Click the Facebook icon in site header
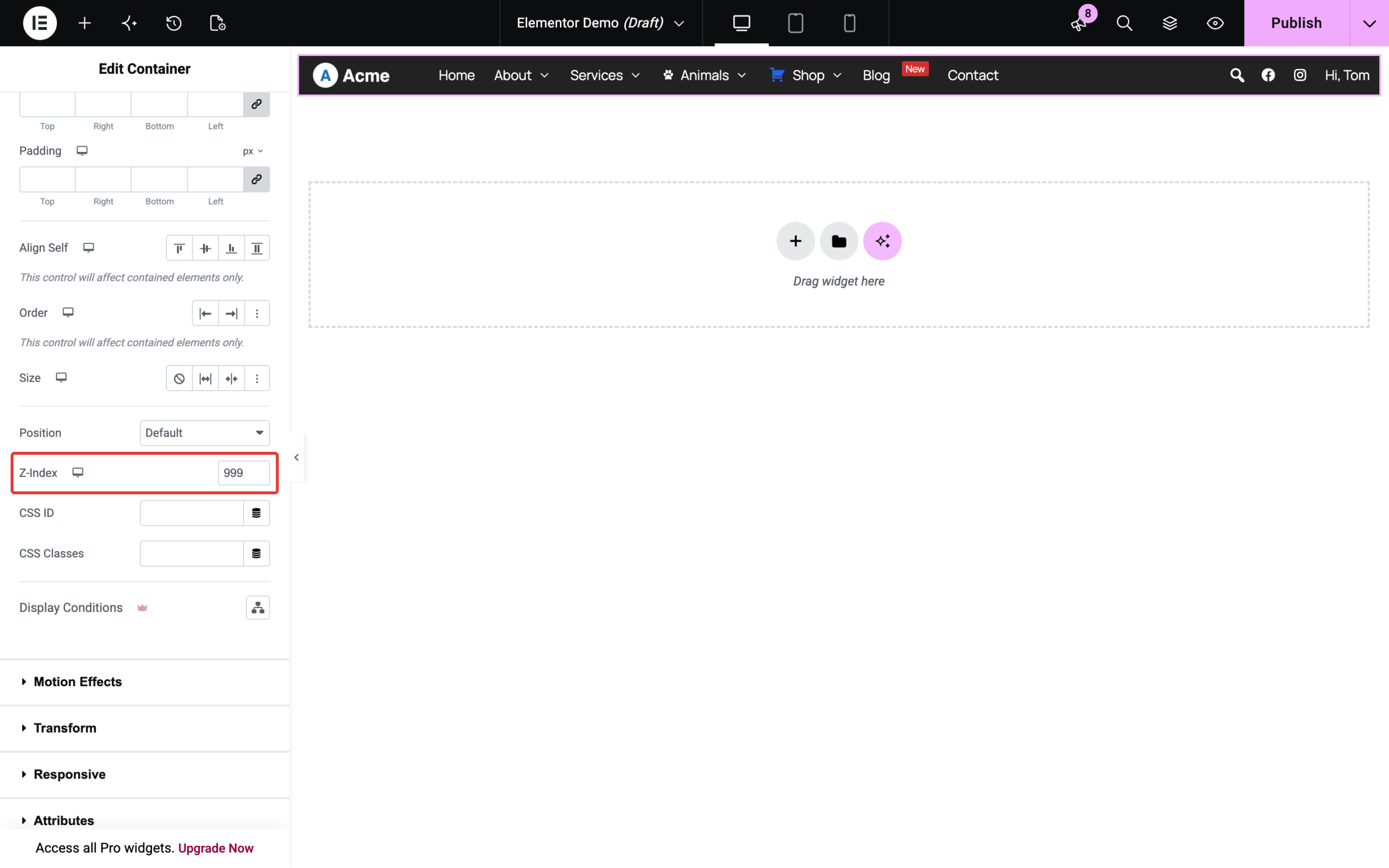The width and height of the screenshot is (1389, 868). pos(1268,75)
